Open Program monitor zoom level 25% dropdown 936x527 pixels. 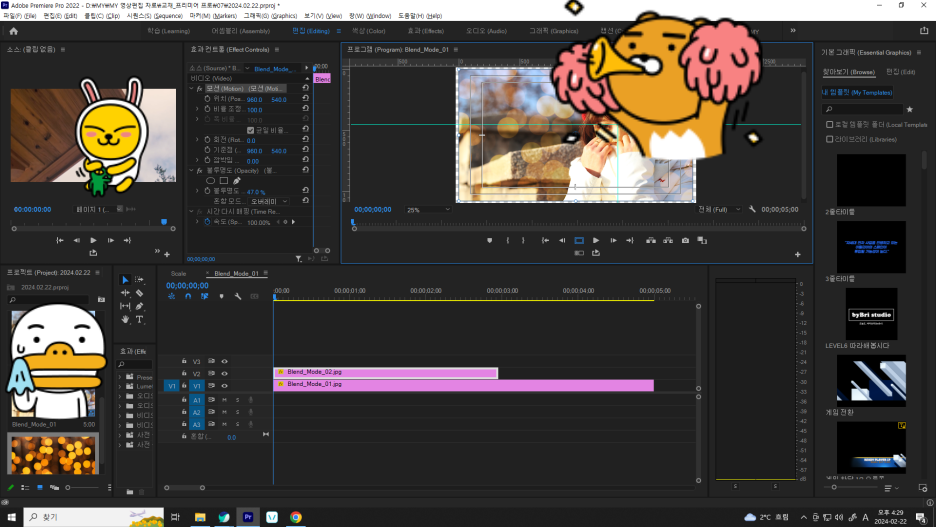[428, 209]
